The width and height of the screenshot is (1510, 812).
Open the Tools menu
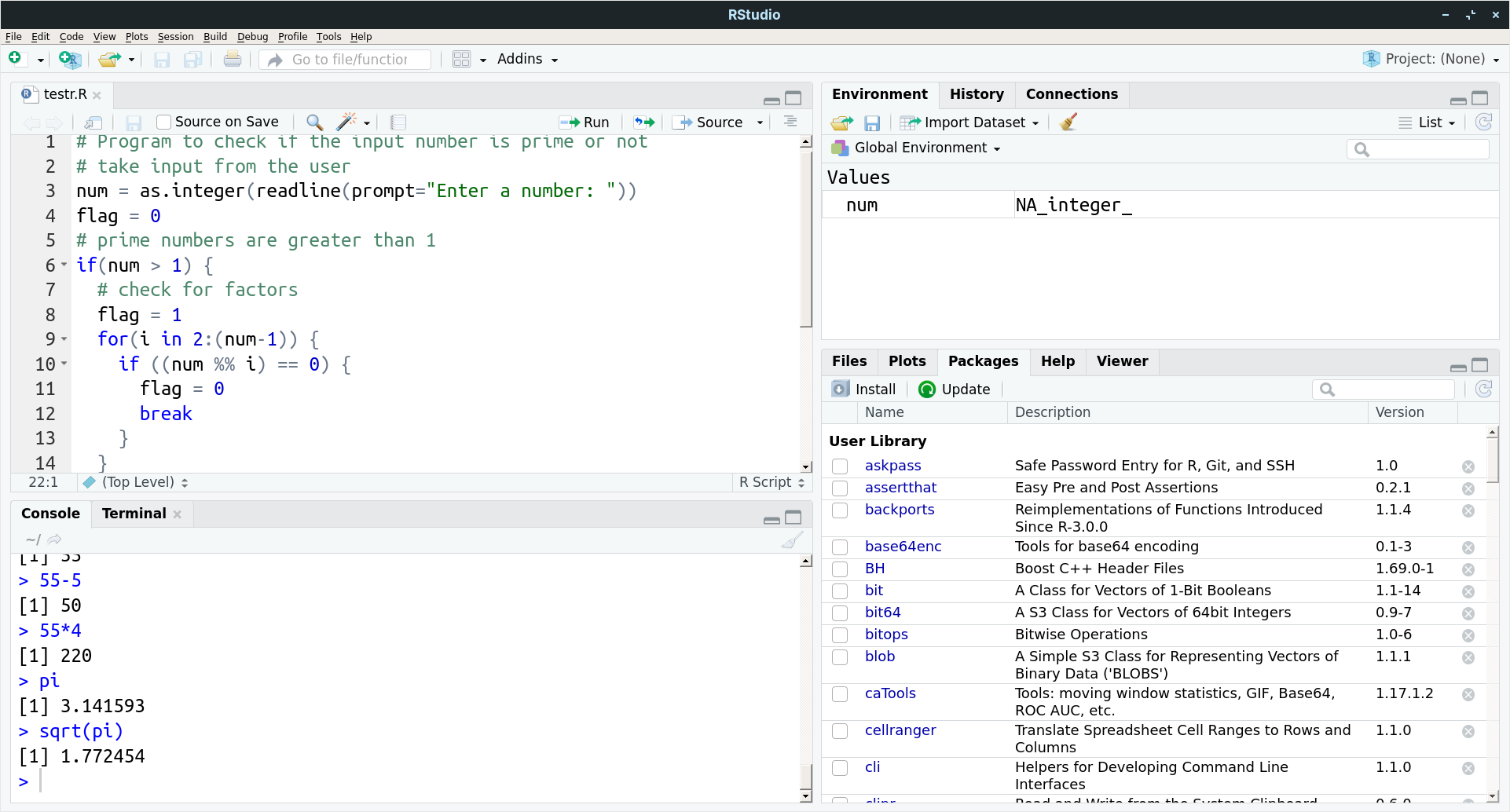[x=328, y=36]
